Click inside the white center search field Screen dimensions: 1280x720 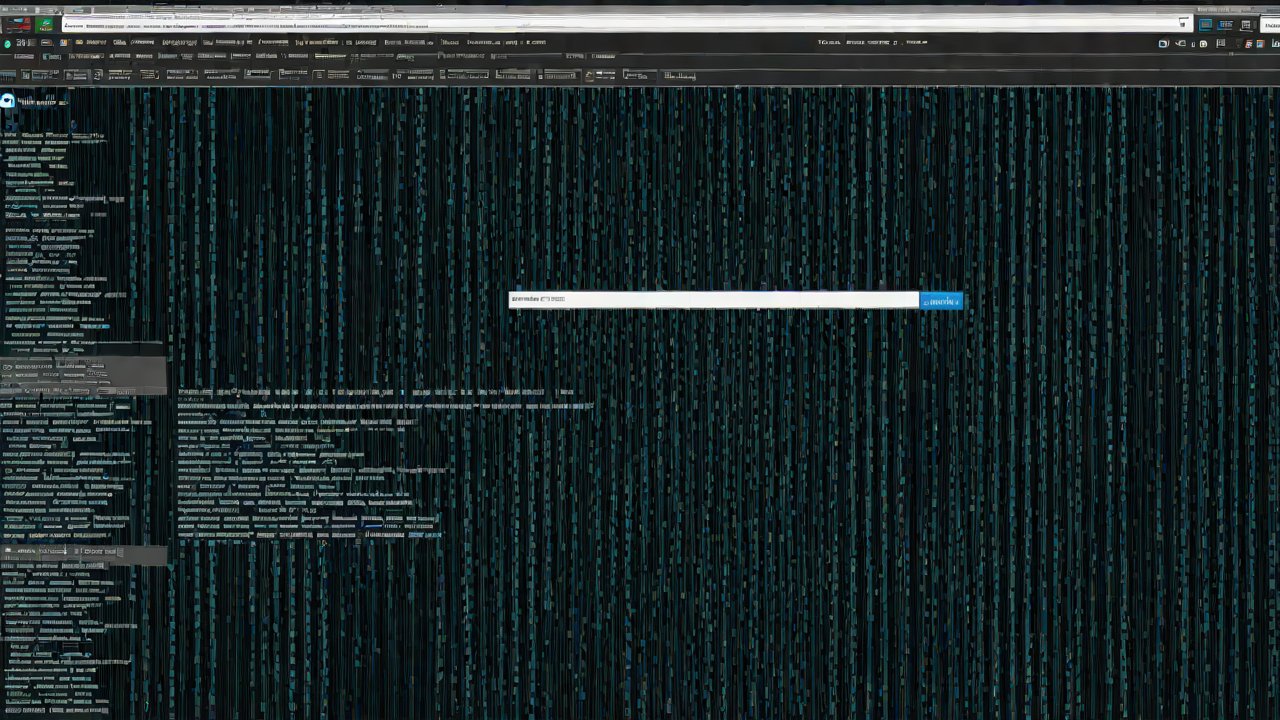pyautogui.click(x=713, y=300)
